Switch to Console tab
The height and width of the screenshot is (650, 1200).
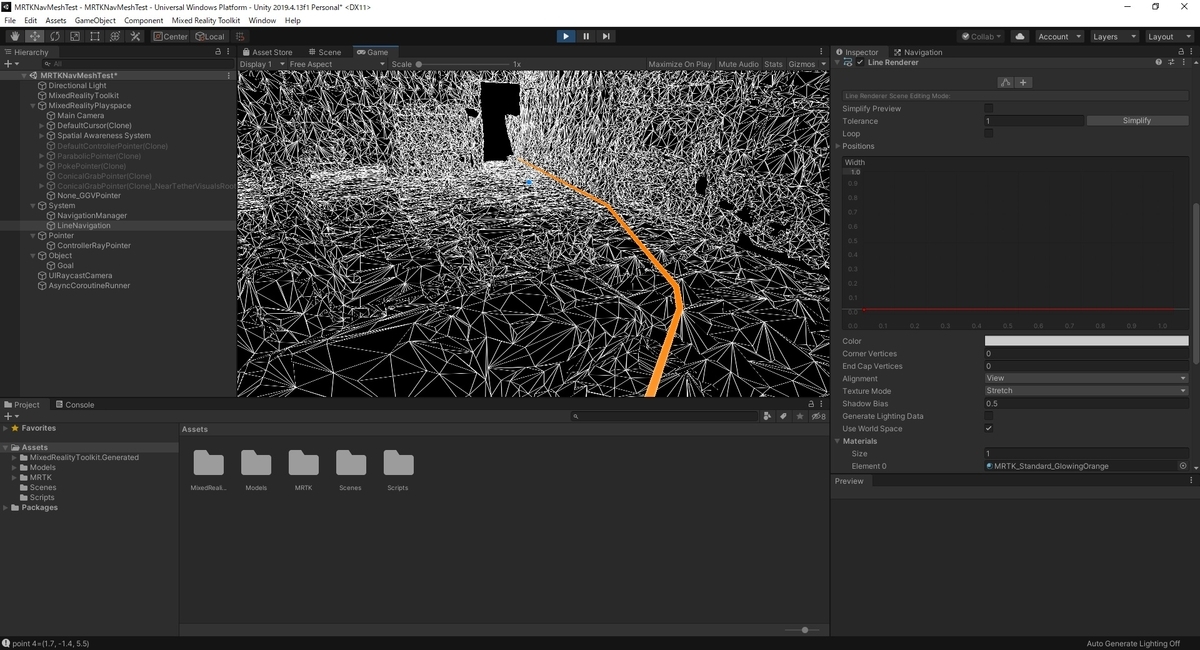tap(74, 405)
